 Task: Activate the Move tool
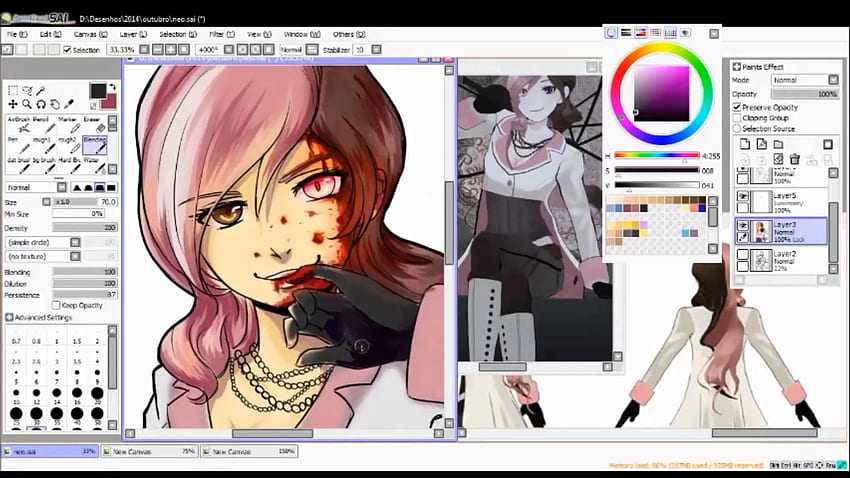point(13,104)
